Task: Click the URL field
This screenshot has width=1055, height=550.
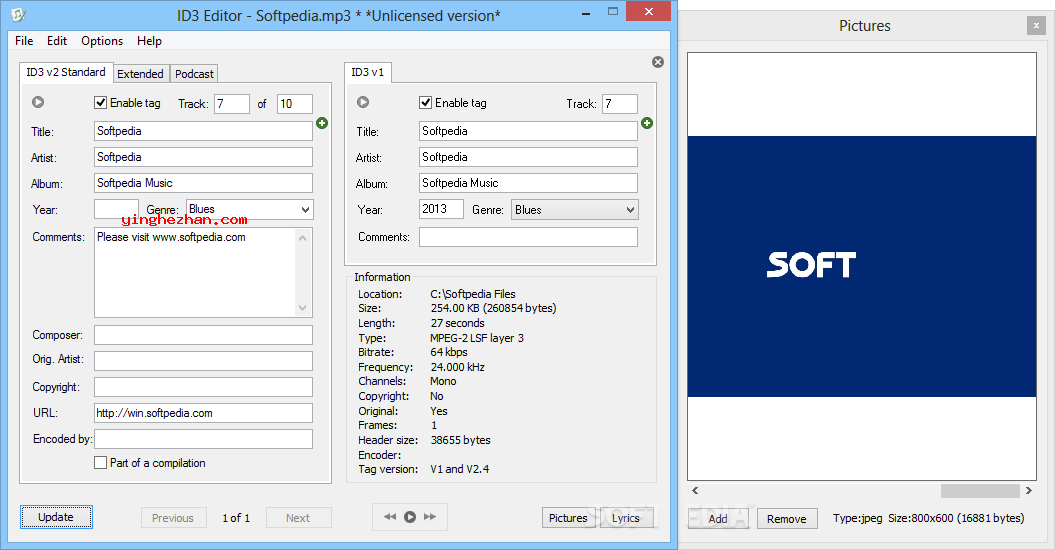Action: coord(203,413)
